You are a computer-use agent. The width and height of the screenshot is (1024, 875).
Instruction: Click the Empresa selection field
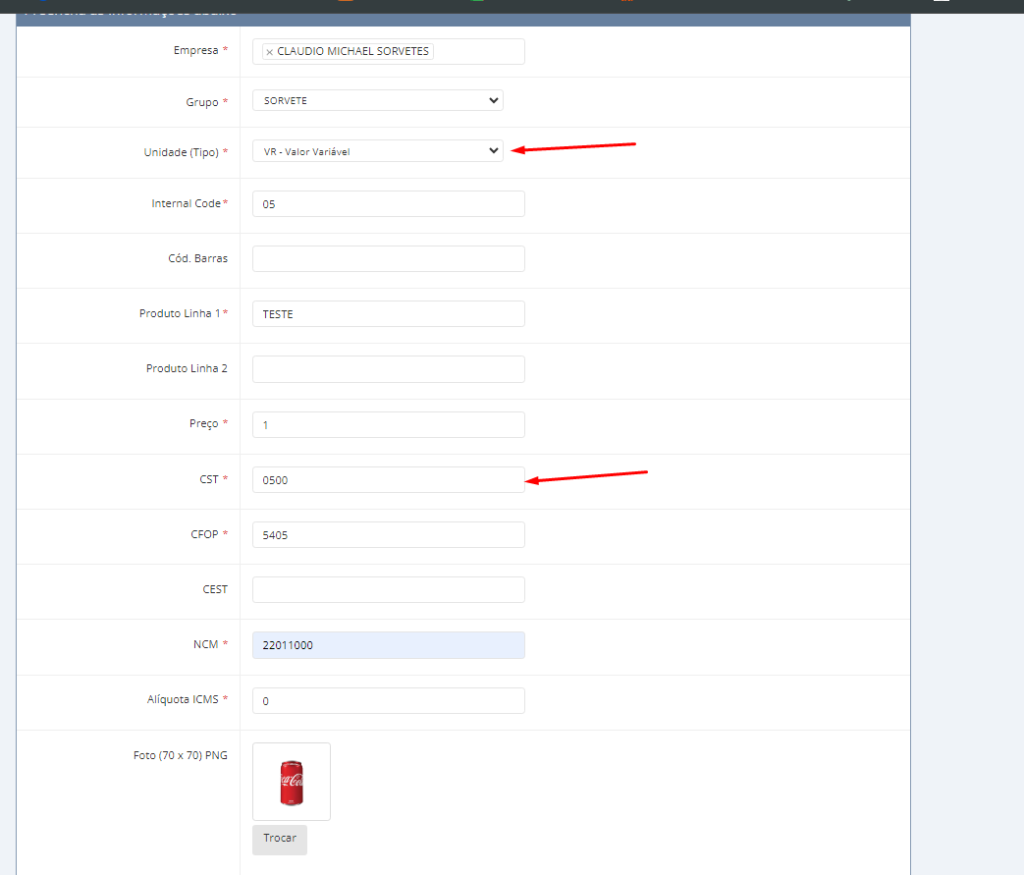click(478, 52)
